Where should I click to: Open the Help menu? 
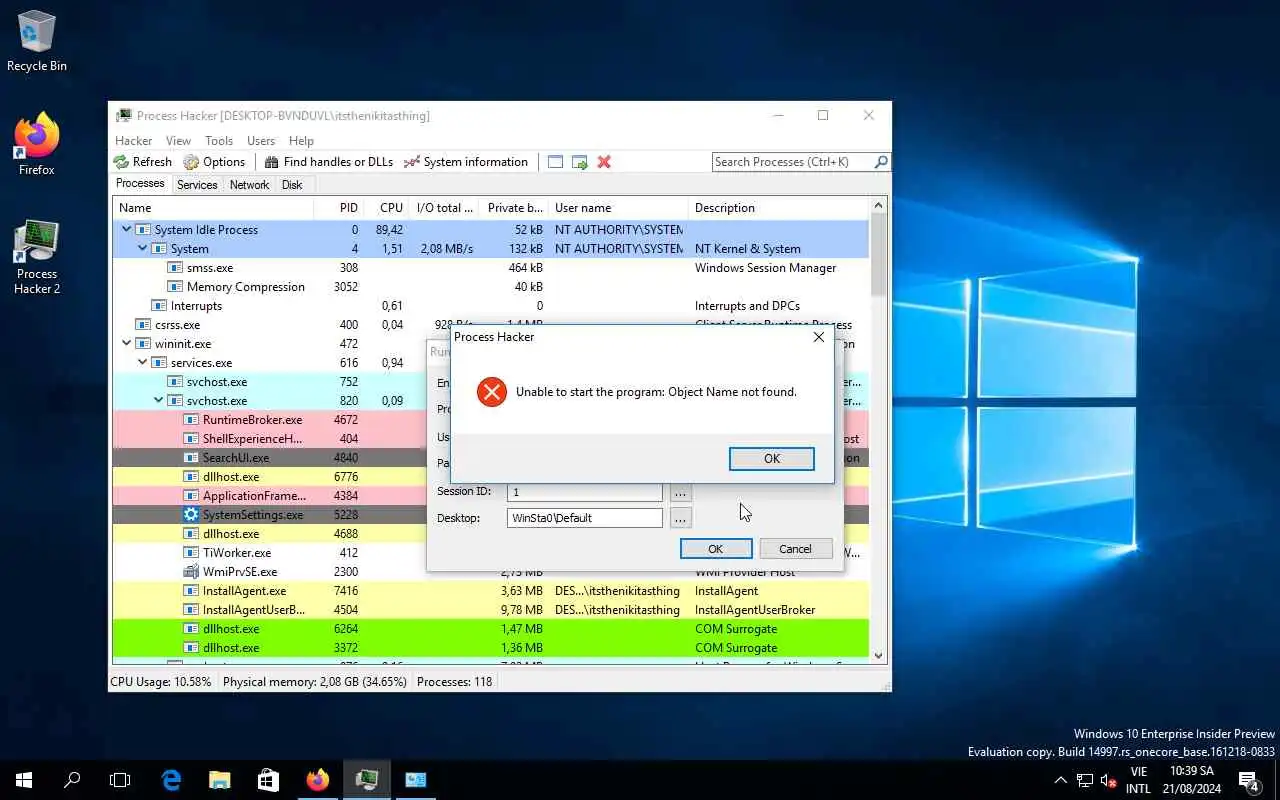click(301, 141)
